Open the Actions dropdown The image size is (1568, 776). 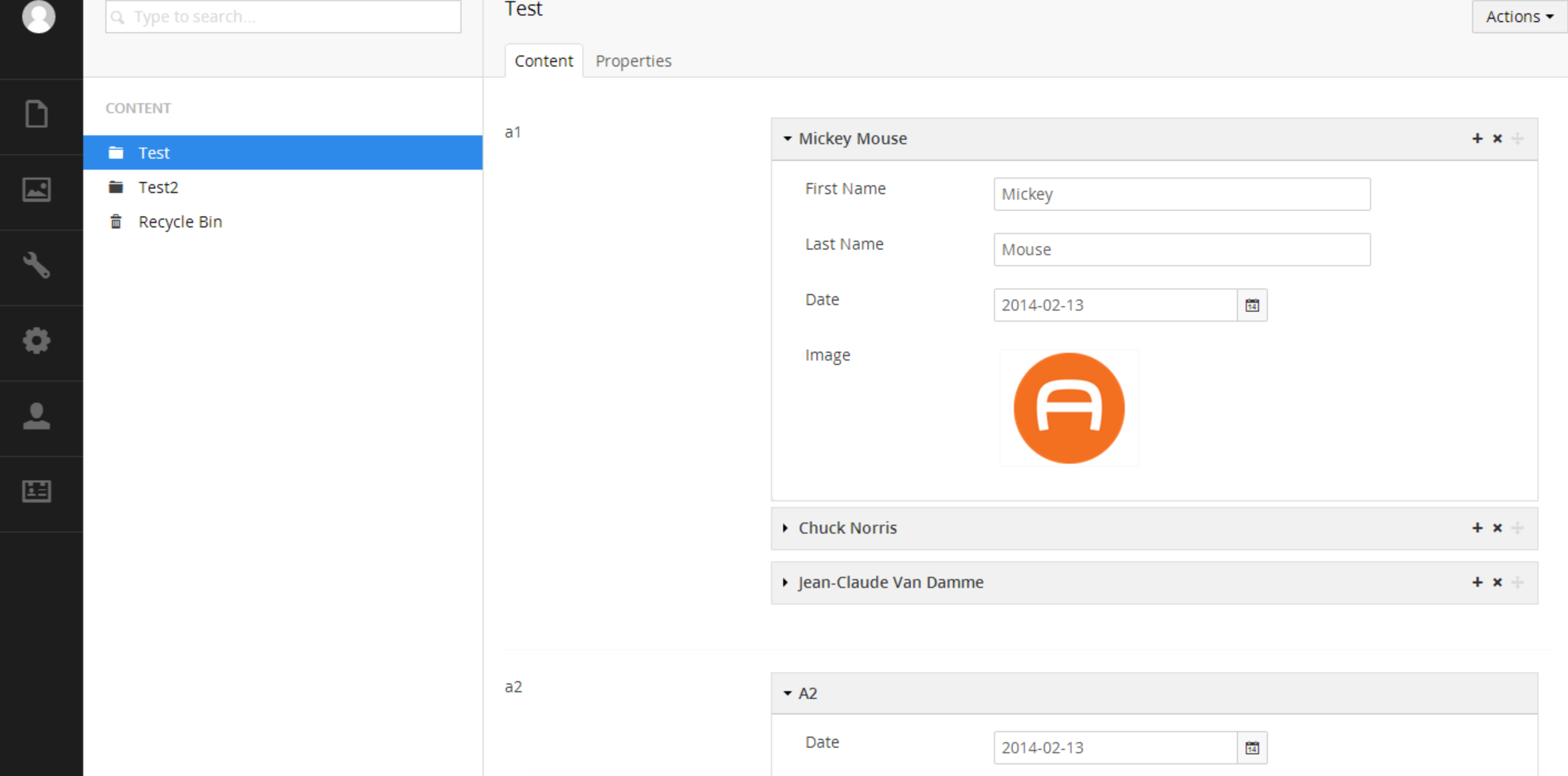[1519, 17]
